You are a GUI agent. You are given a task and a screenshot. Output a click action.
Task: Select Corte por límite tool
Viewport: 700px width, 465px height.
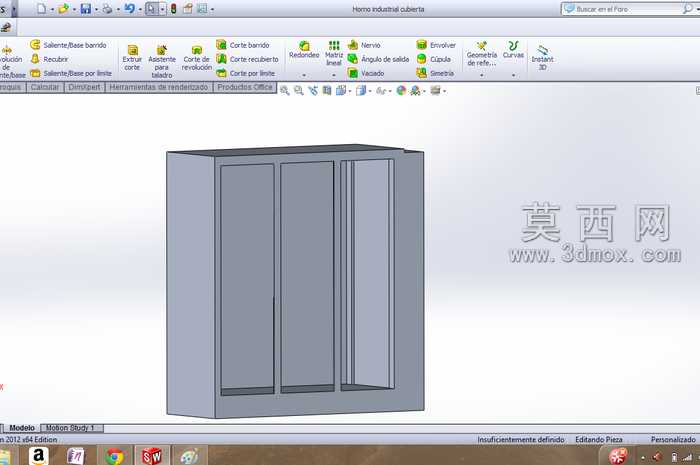pos(246,73)
